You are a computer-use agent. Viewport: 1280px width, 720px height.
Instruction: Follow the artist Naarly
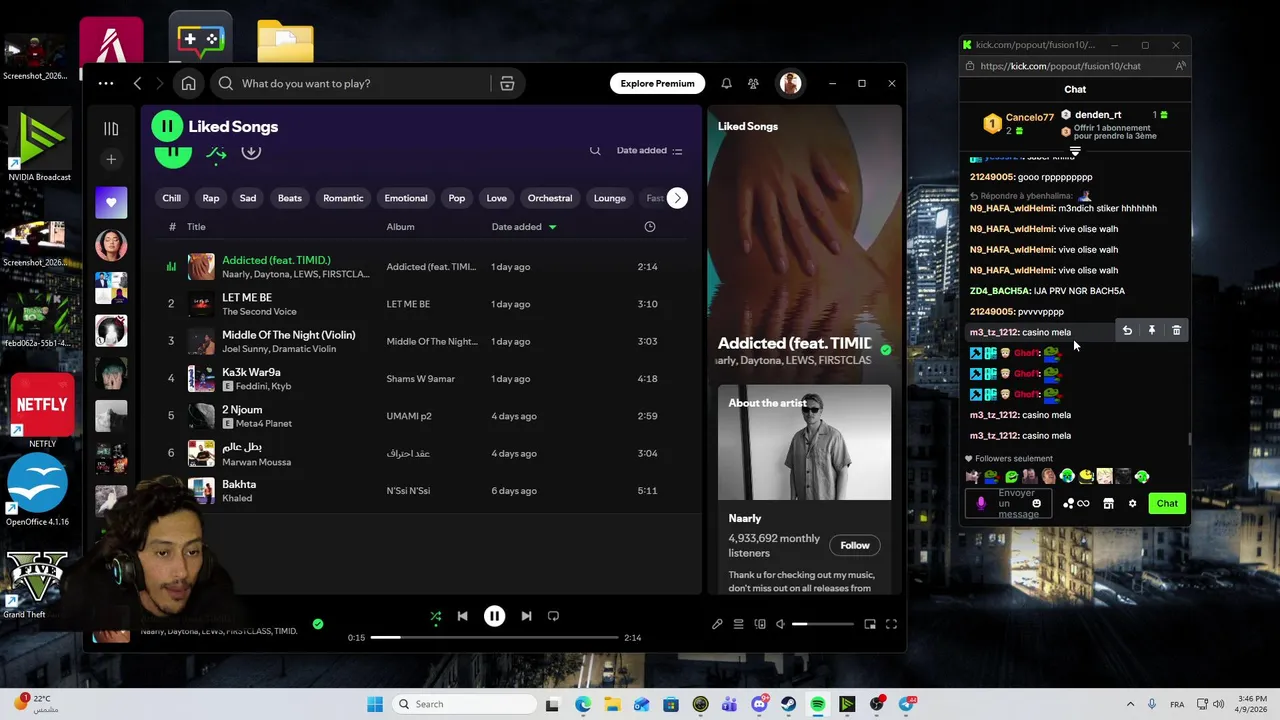click(x=855, y=545)
